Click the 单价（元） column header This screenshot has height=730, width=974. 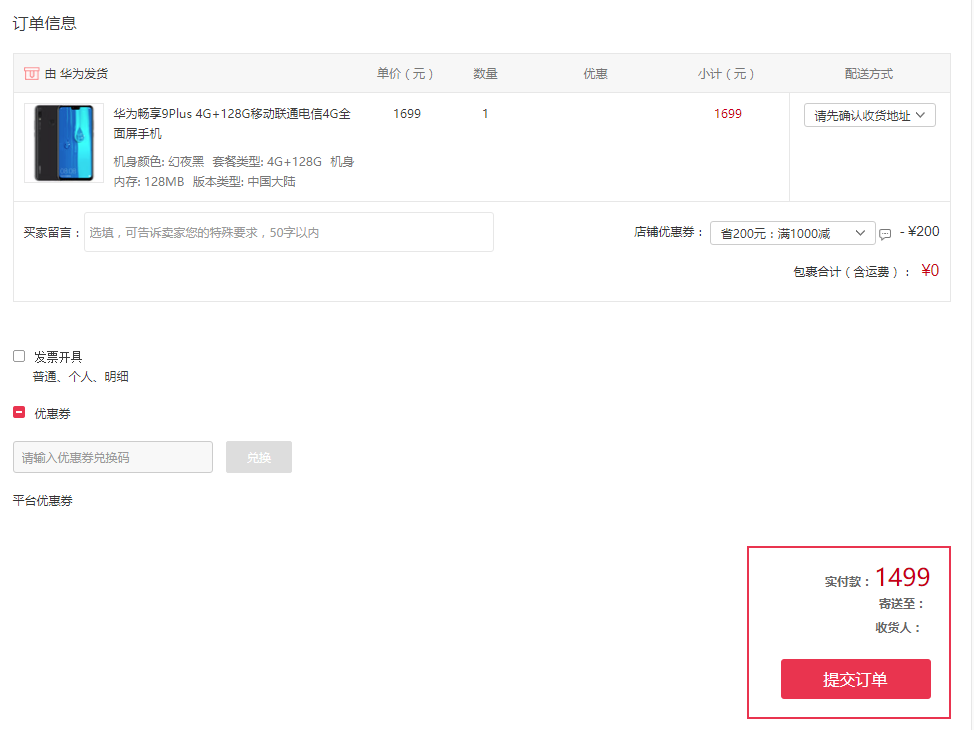[405, 74]
